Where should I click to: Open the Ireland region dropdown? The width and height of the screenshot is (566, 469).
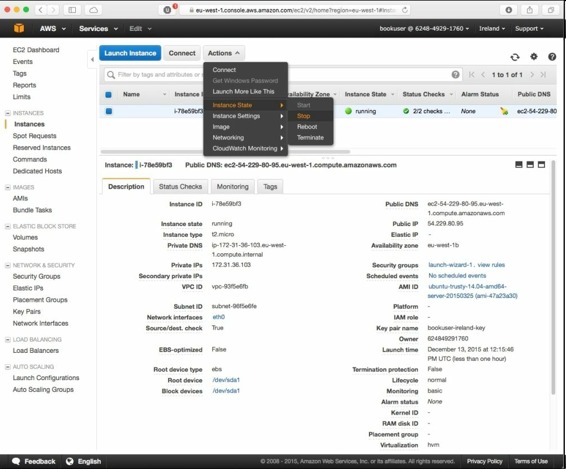[492, 29]
